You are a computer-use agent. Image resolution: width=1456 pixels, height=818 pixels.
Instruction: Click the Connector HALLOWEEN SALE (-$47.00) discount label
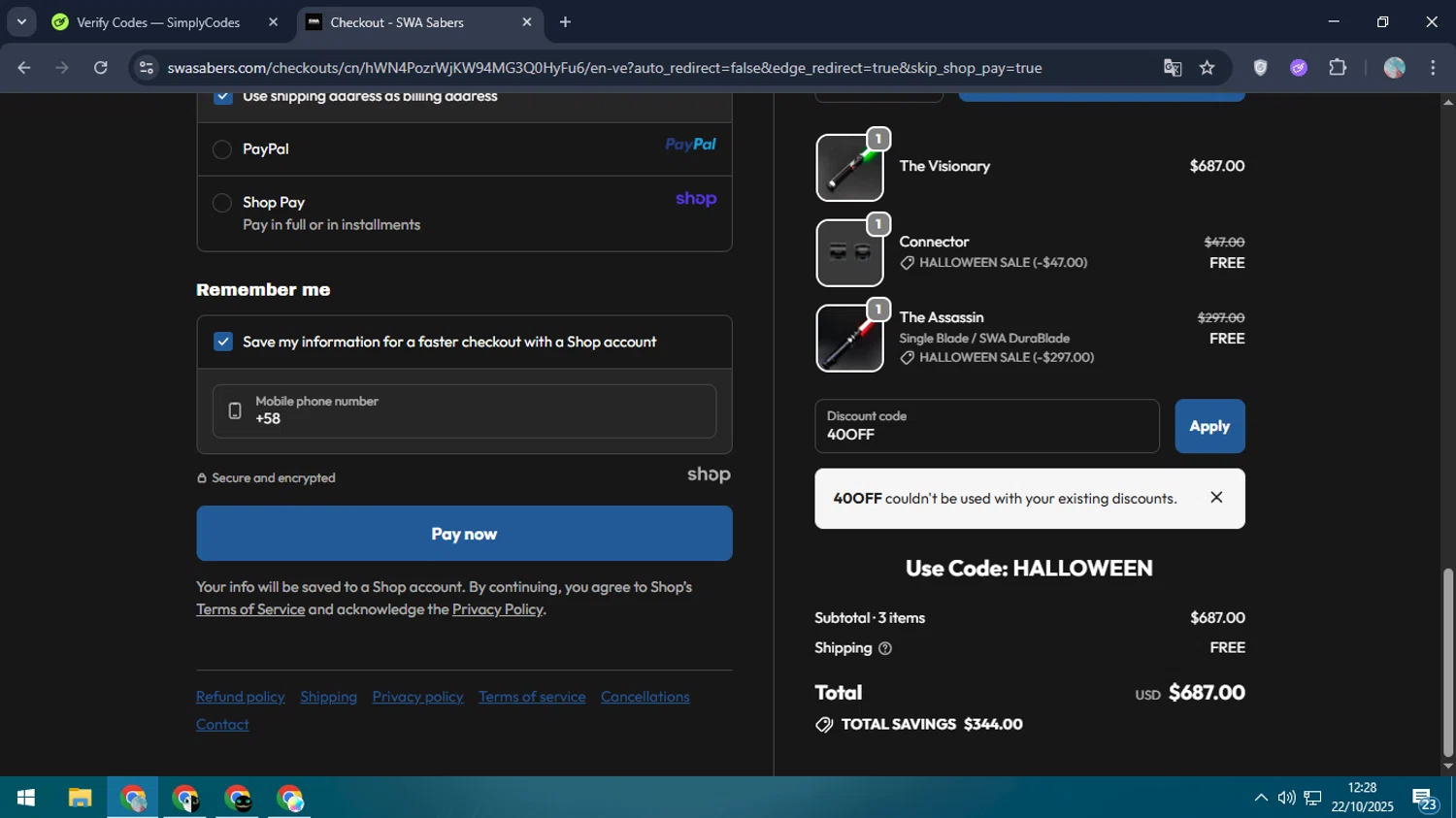994,263
